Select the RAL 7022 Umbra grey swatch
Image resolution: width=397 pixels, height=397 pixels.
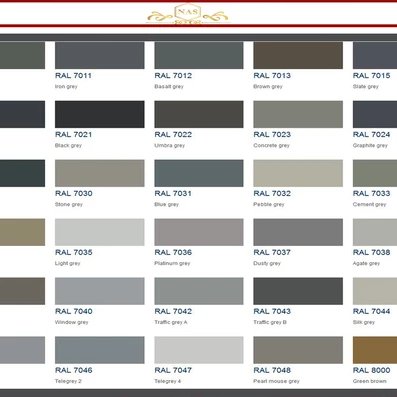click(x=199, y=114)
